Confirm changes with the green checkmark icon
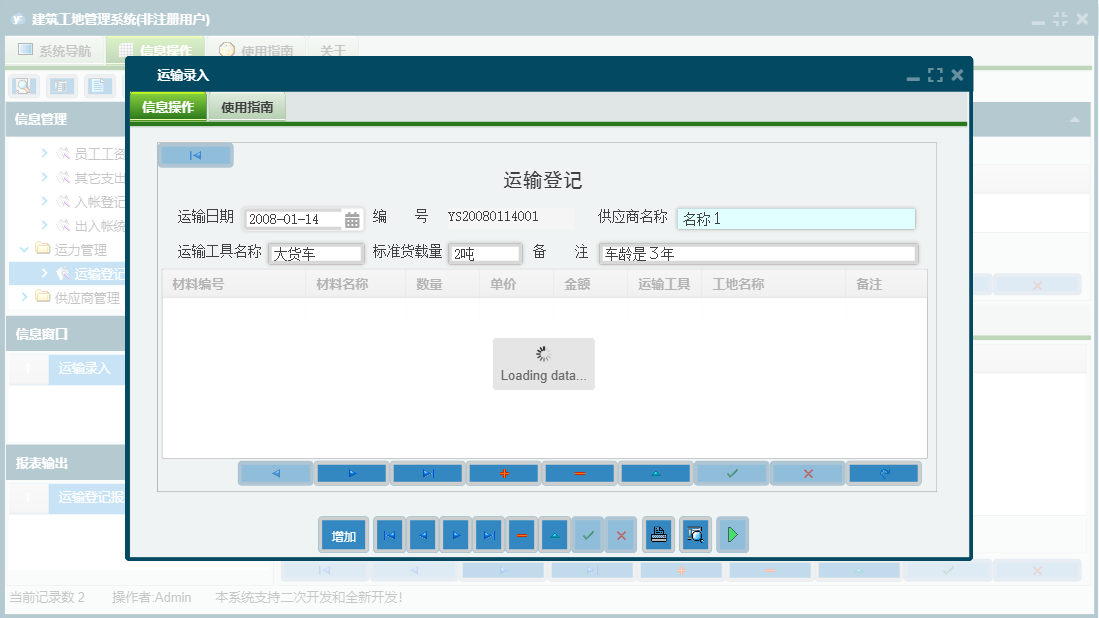 click(x=587, y=534)
